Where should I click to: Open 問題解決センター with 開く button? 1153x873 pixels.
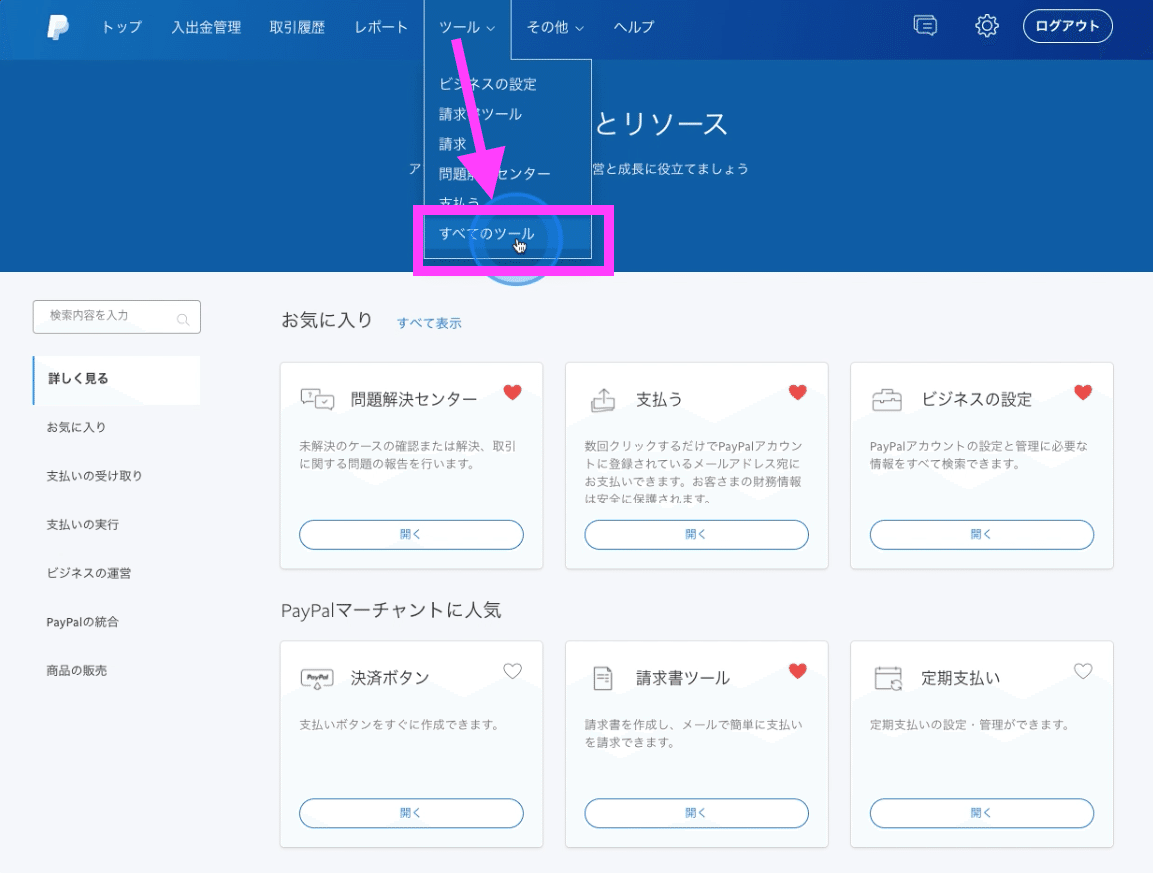[x=411, y=535]
